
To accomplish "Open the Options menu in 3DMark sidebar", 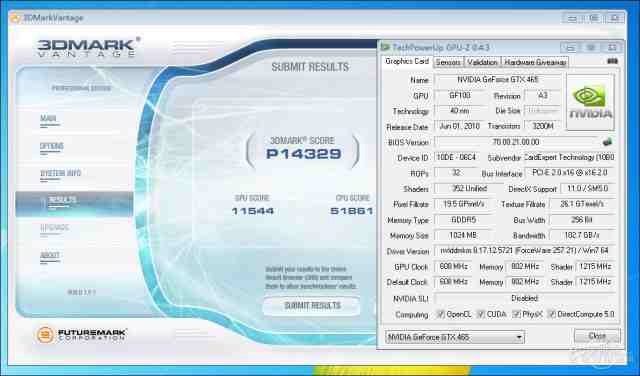I will click(x=51, y=146).
